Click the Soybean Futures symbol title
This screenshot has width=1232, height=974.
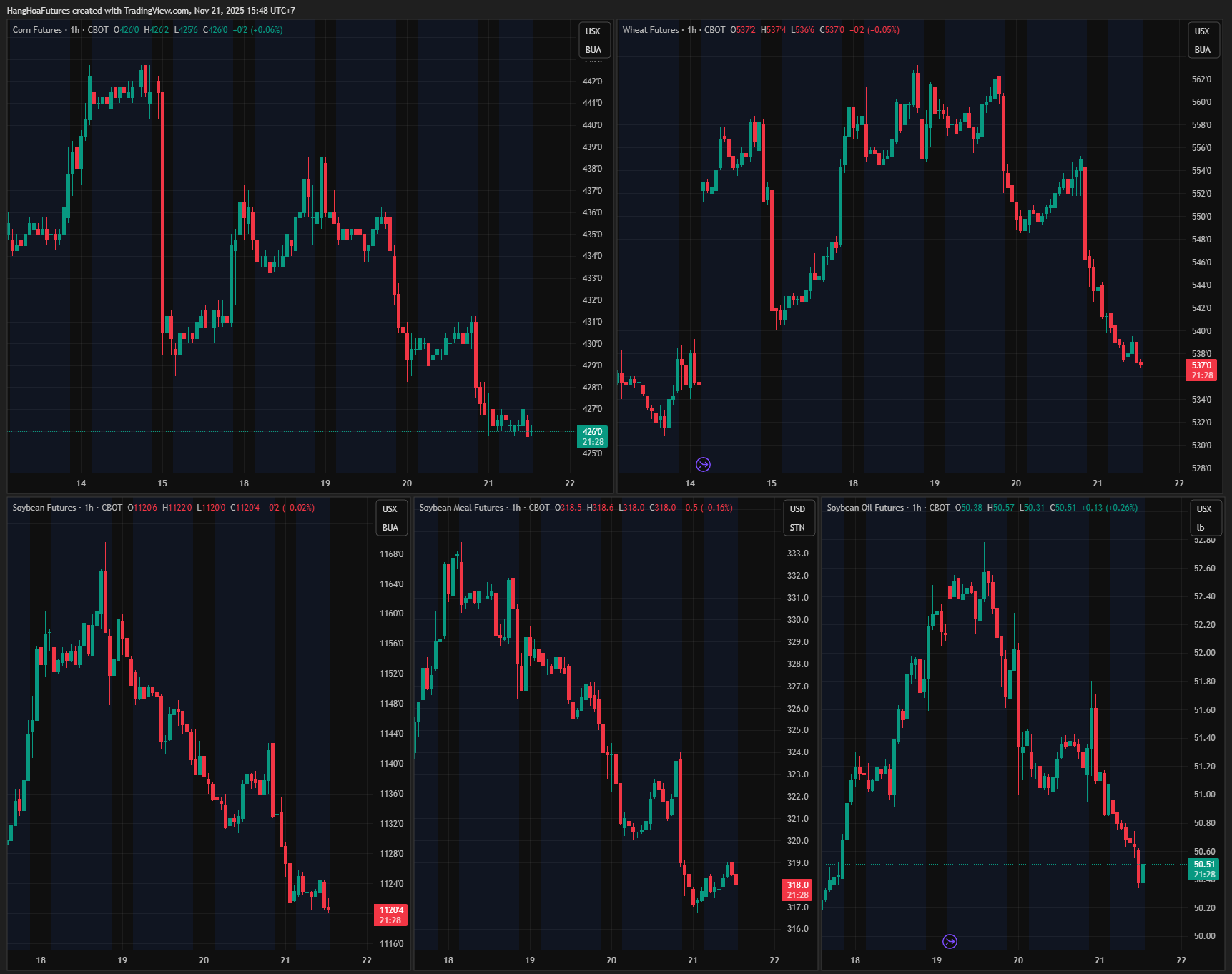click(x=44, y=508)
